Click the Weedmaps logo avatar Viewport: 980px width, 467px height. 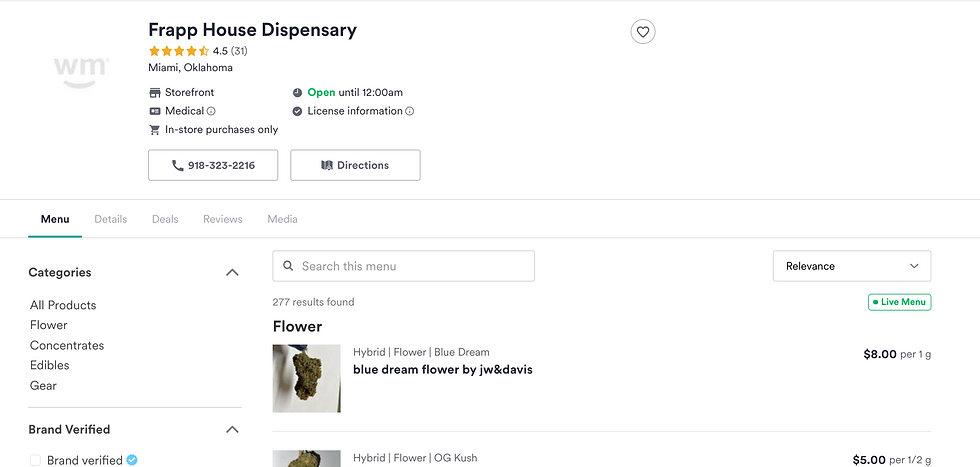pos(81,69)
